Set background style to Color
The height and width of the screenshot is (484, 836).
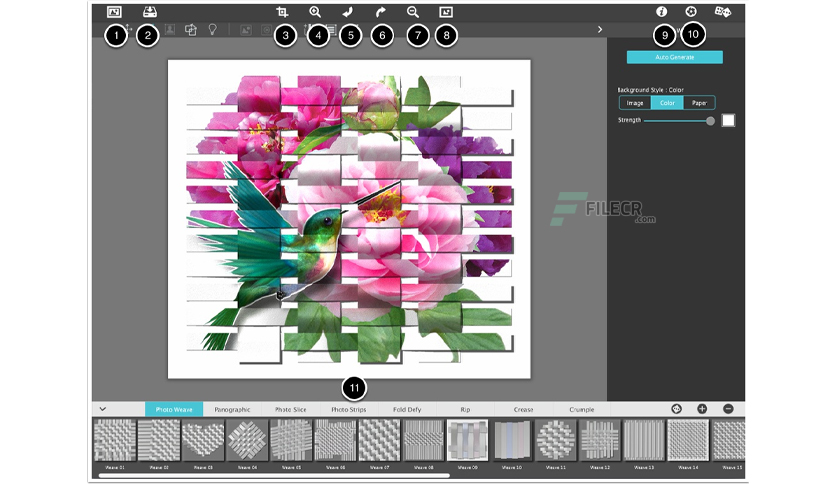pos(667,103)
